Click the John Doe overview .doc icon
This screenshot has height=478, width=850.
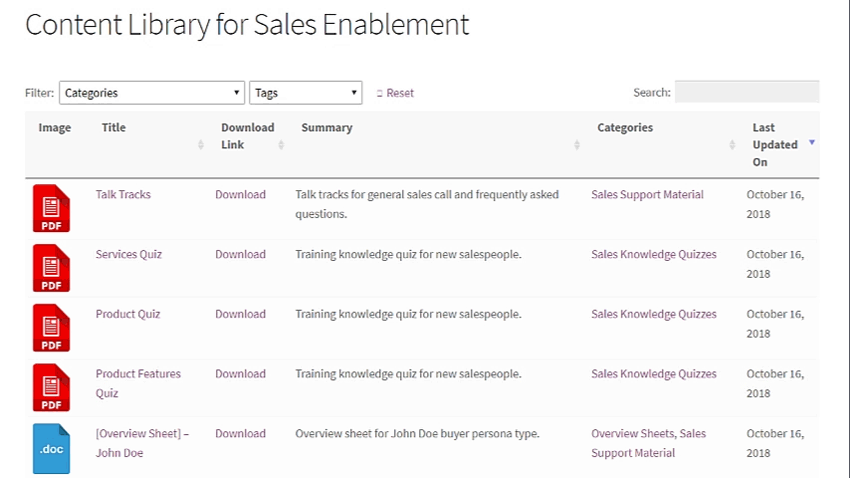51,448
